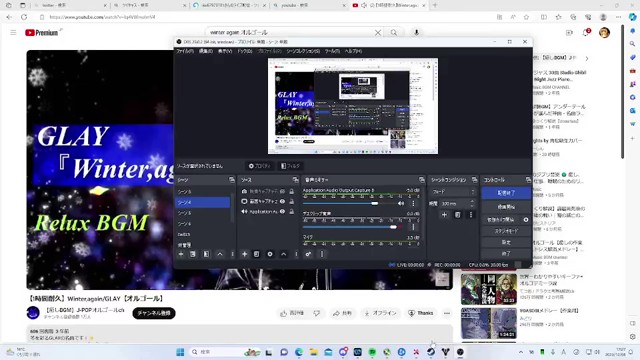Add a scene transition with plus icon
Image resolution: width=640 pixels, height=360 pixels.
[444, 215]
